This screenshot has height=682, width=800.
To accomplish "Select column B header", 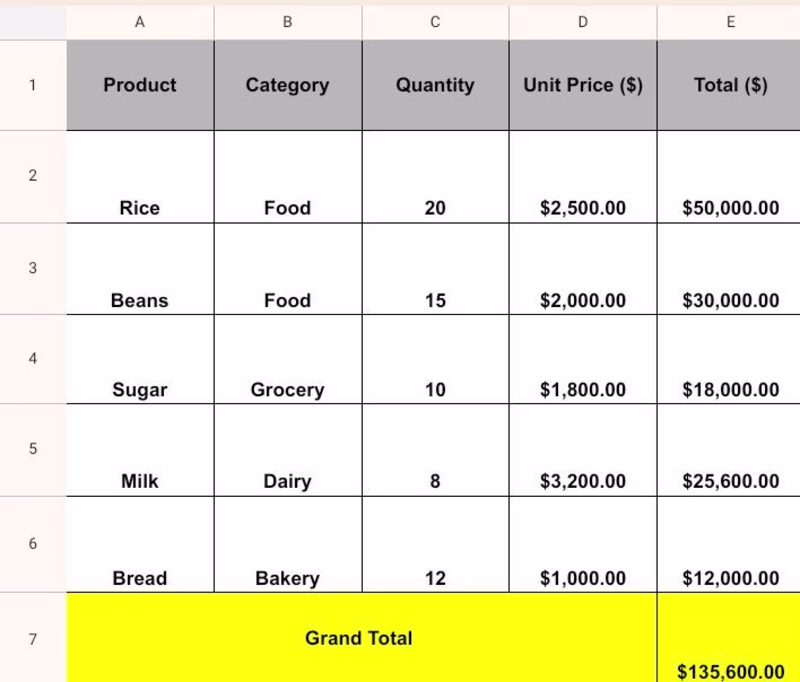I will coord(288,22).
